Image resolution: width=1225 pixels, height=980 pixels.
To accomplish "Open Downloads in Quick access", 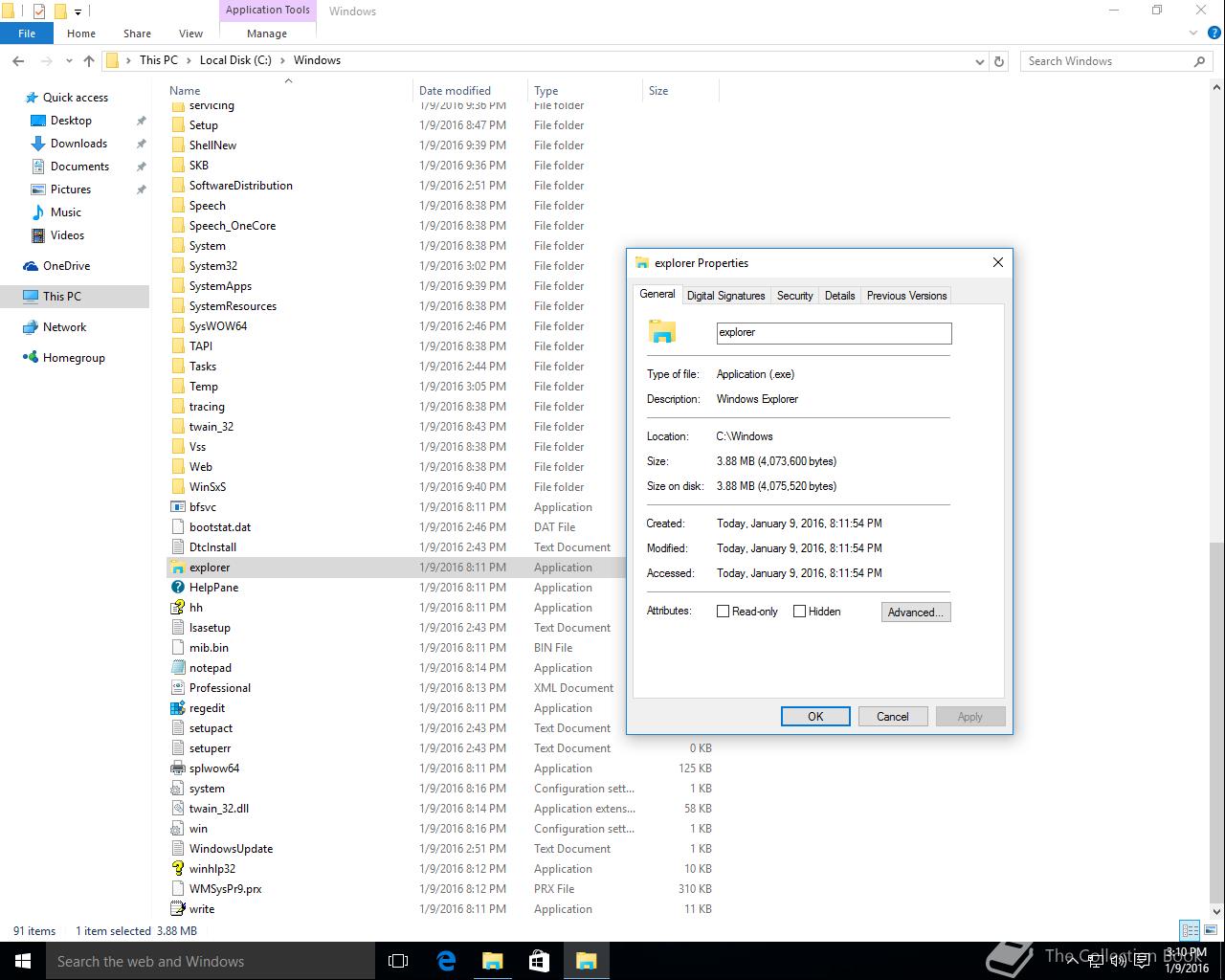I will [78, 144].
